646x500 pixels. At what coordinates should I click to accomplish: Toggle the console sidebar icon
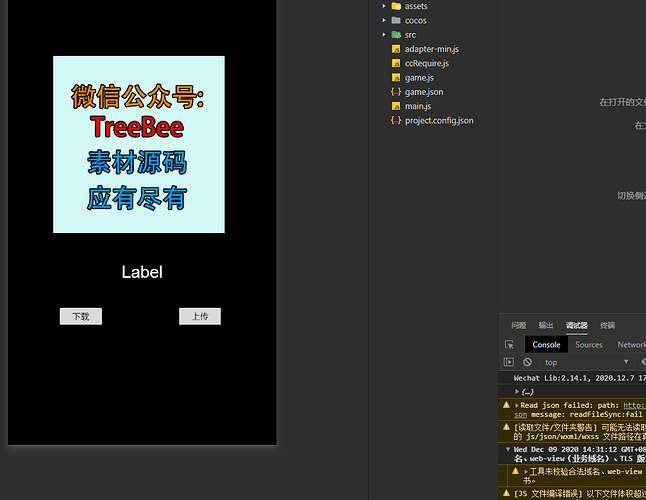[509, 362]
